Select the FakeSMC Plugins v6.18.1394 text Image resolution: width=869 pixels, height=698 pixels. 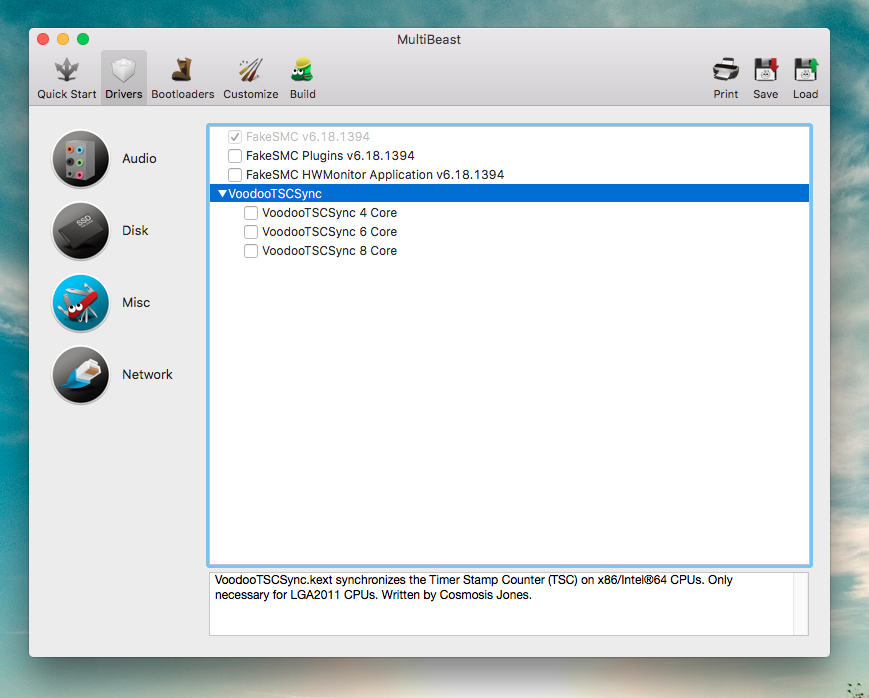click(330, 156)
